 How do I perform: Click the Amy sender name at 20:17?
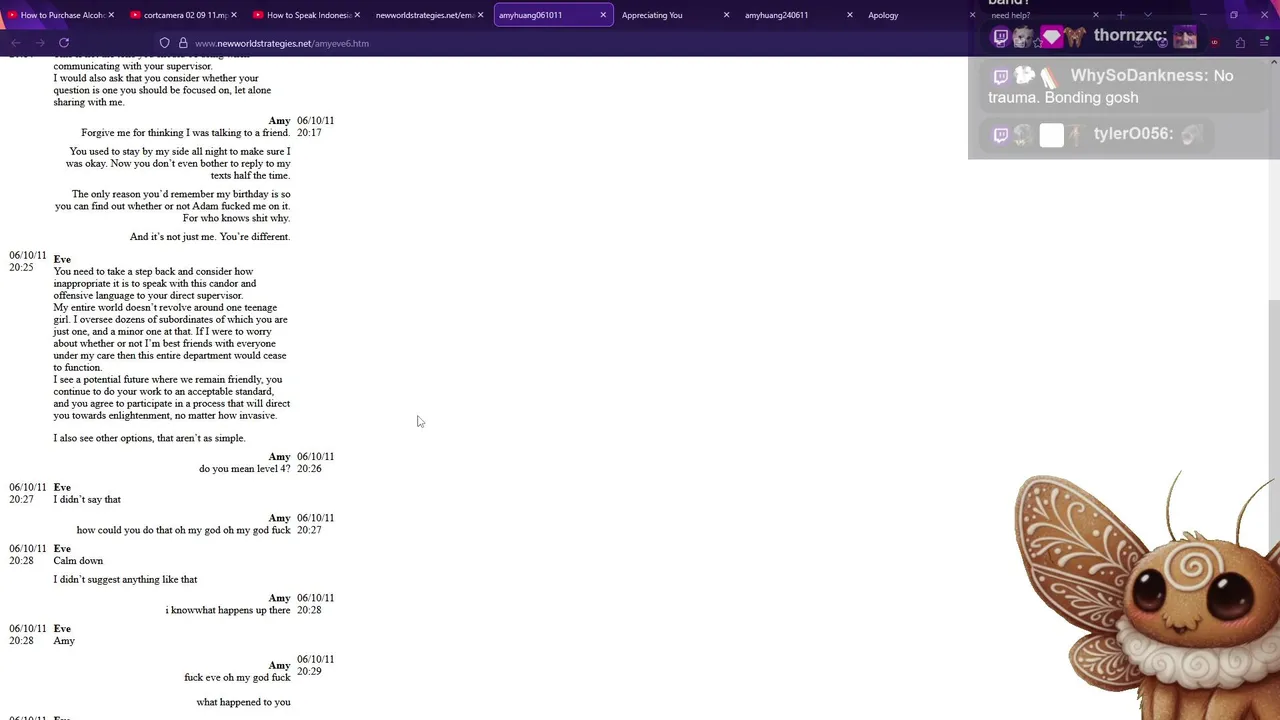coord(279,121)
